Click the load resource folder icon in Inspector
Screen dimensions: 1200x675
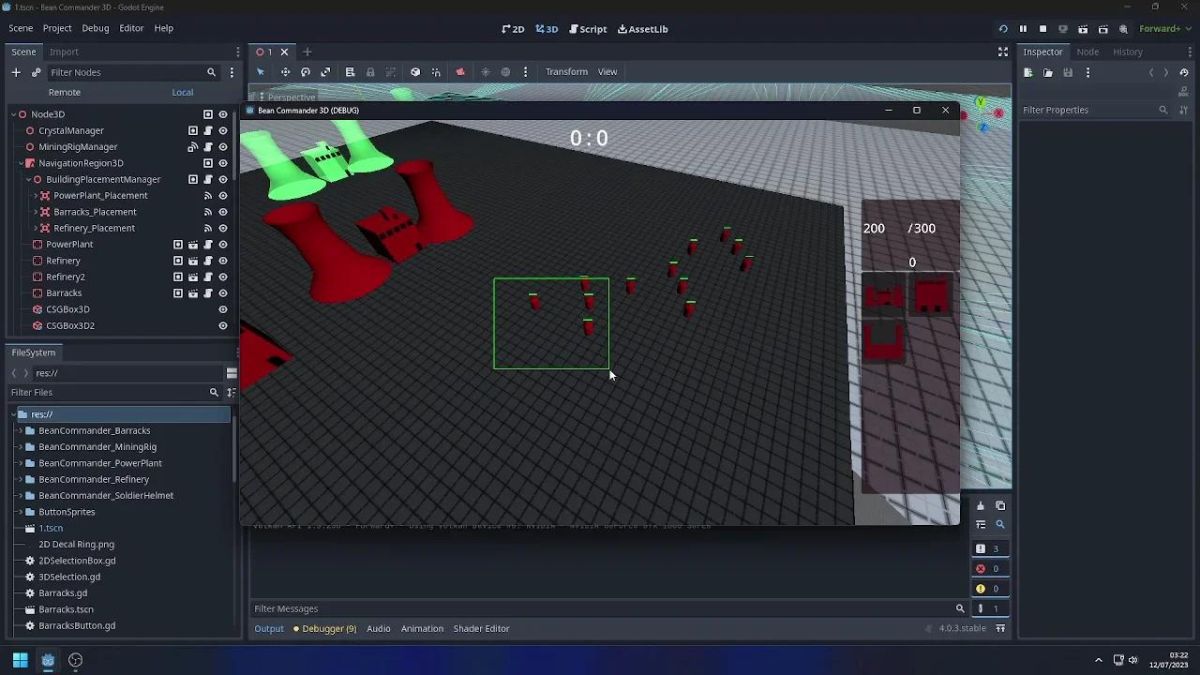[1048, 72]
